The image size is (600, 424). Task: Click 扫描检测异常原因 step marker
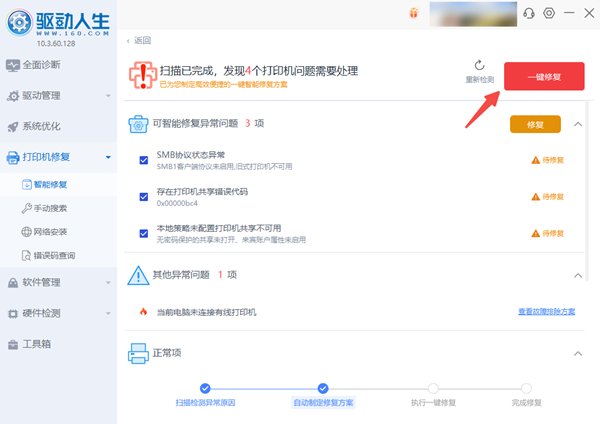tap(205, 388)
